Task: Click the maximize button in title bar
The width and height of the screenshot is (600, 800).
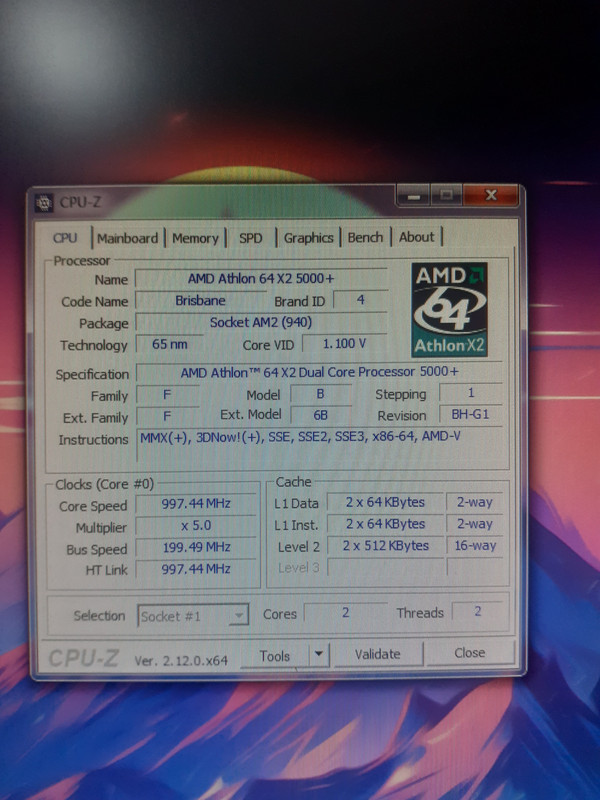Action: pos(446,195)
